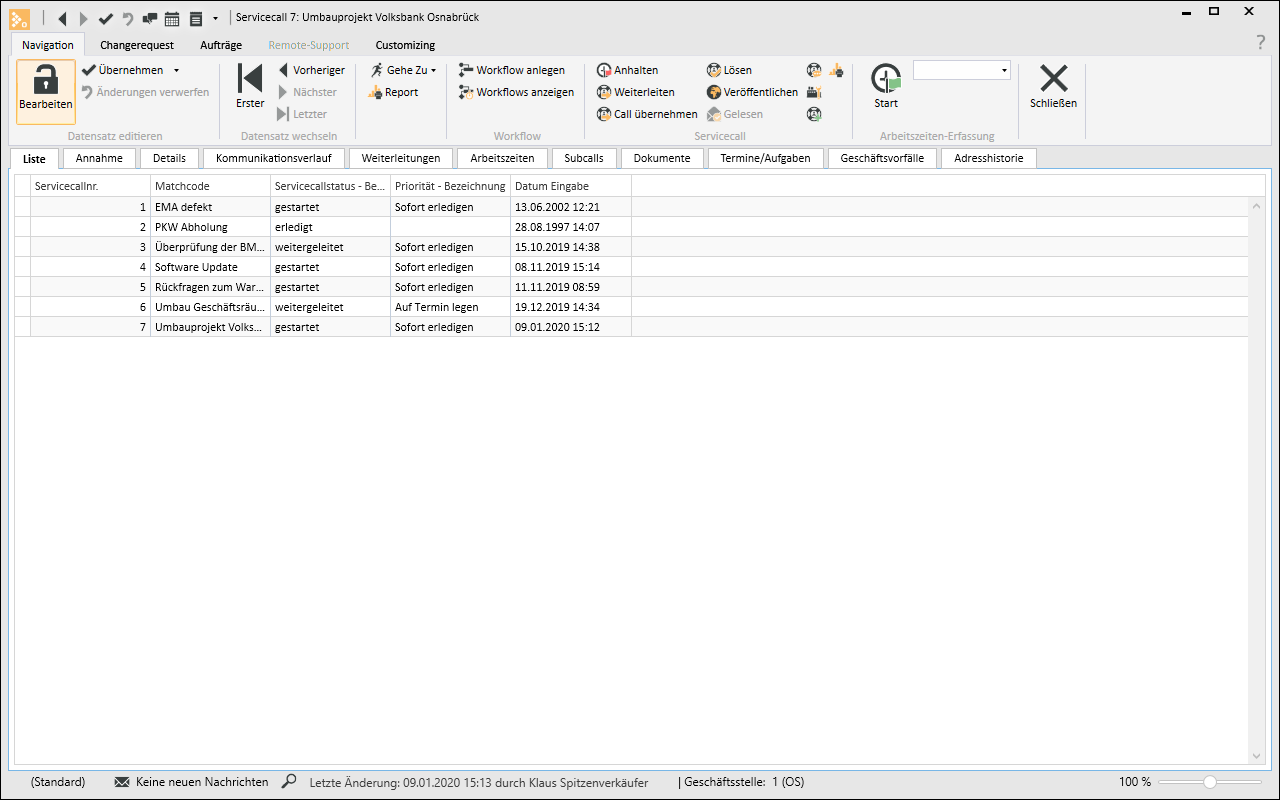
Task: Click back arrow in quick access toolbar
Action: tap(63, 18)
